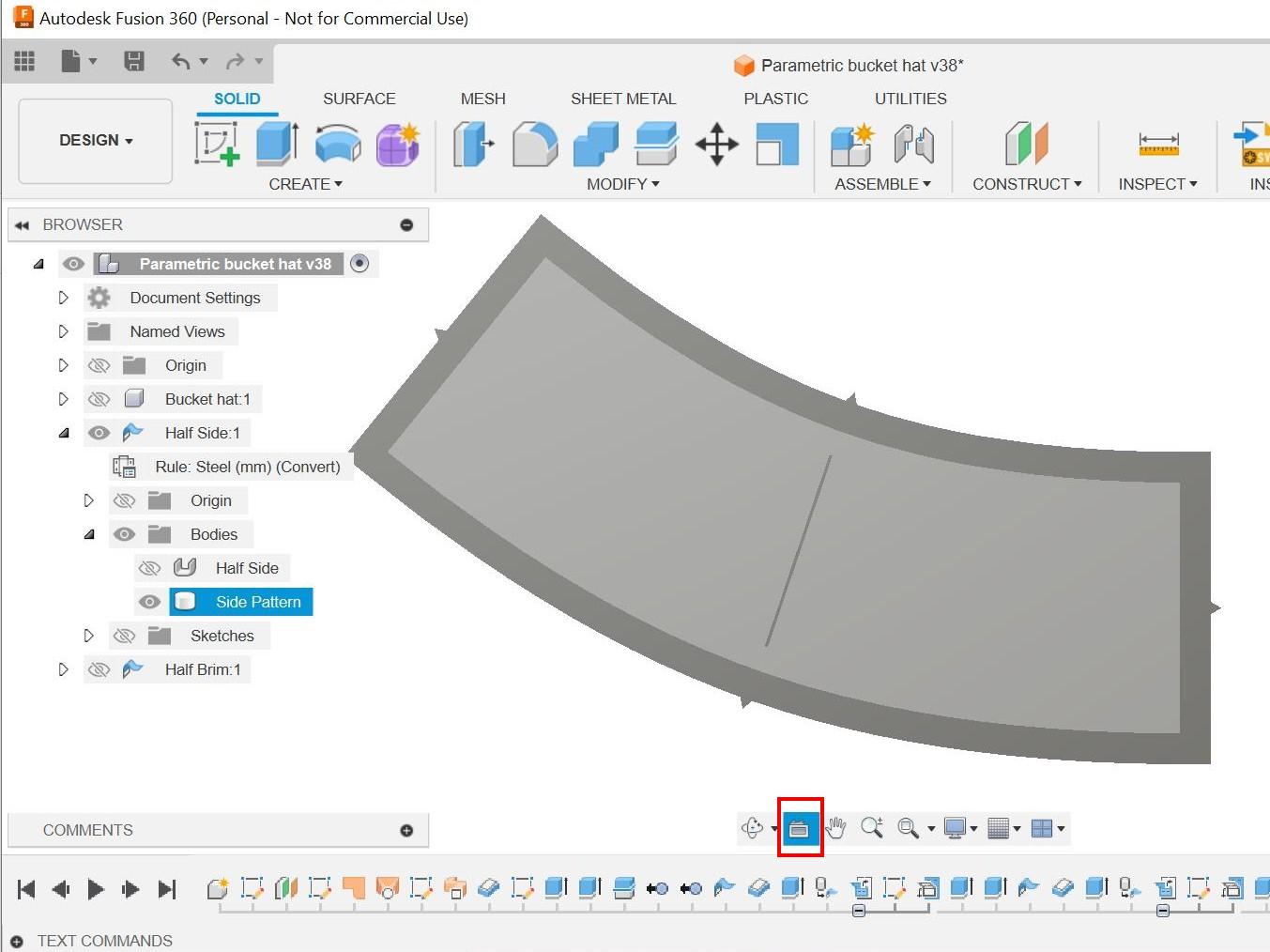The height and width of the screenshot is (952, 1270).
Task: Pick the Fillet tool
Action: tap(535, 144)
